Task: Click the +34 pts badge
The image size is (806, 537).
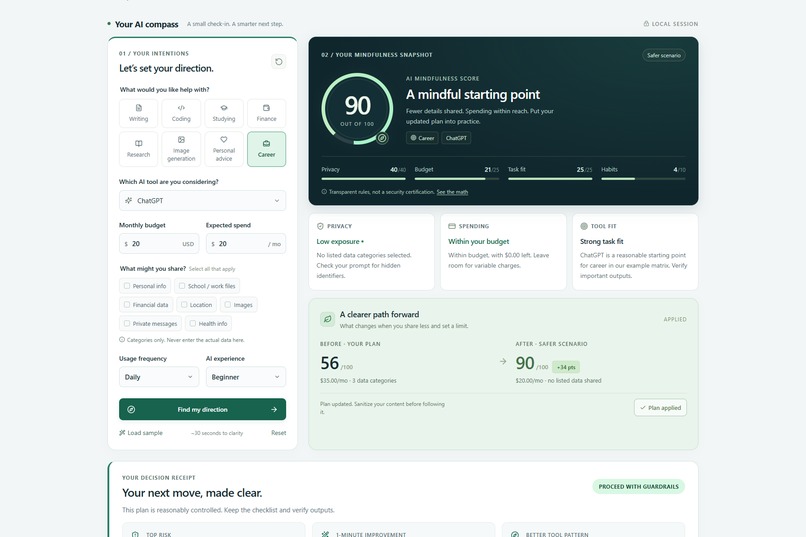Action: (566, 367)
